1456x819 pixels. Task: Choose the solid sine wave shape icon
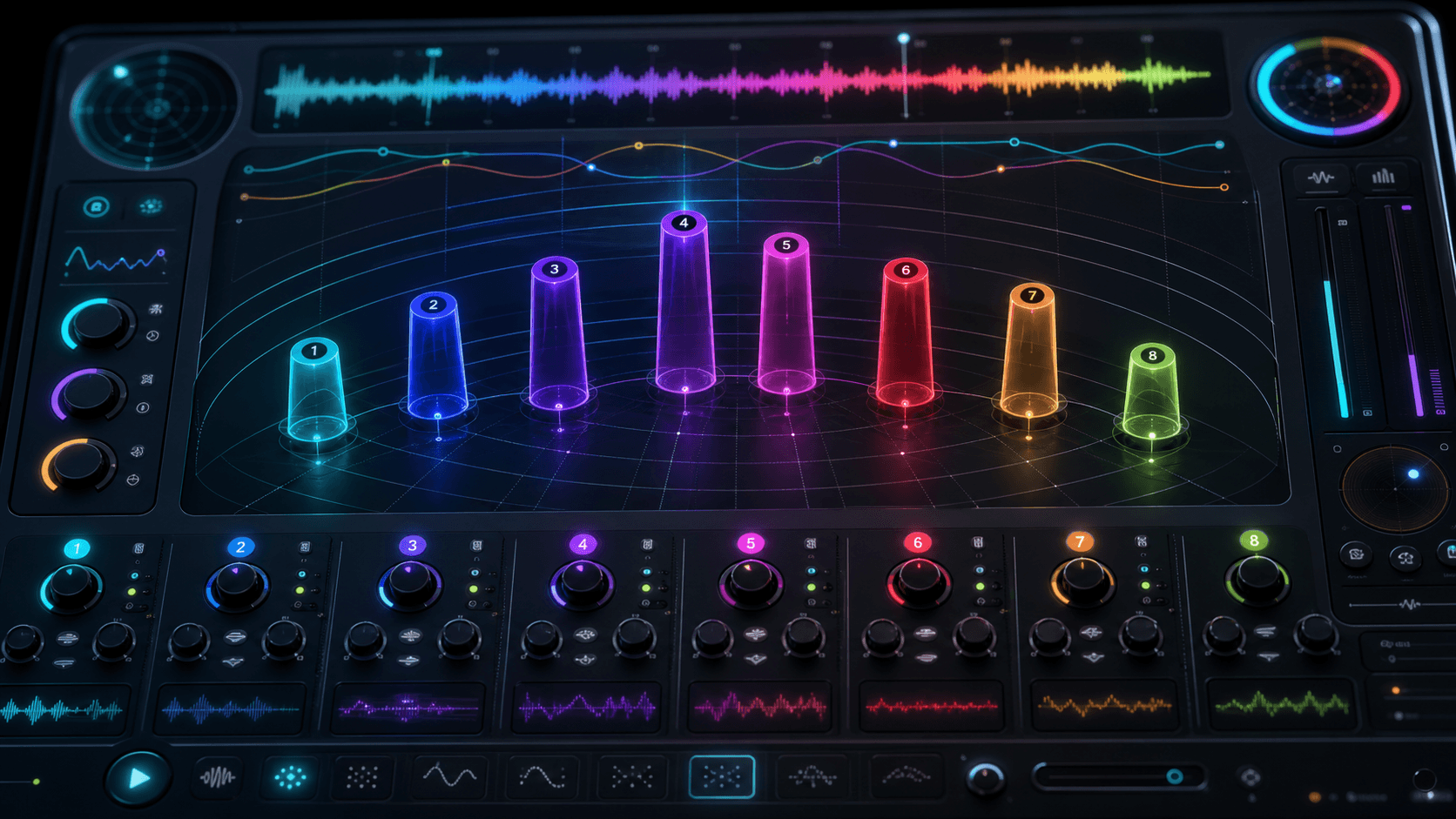[450, 775]
